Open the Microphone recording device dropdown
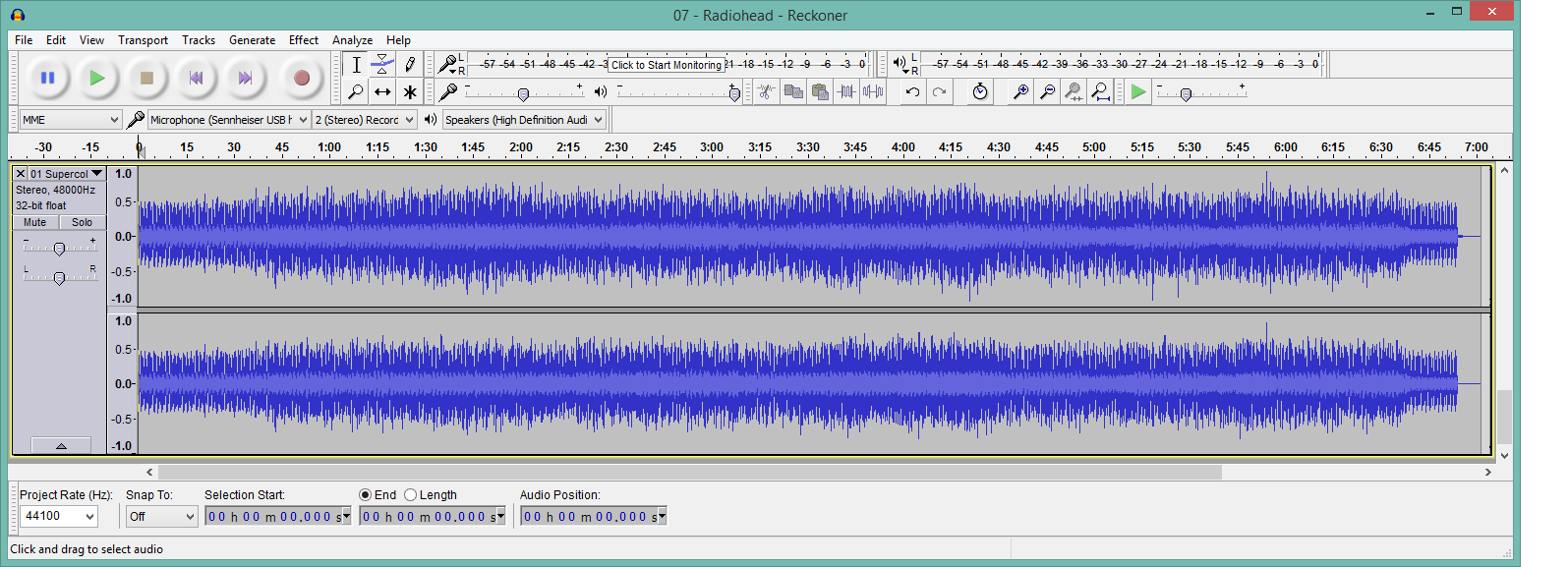The width and height of the screenshot is (1568, 567). click(229, 120)
